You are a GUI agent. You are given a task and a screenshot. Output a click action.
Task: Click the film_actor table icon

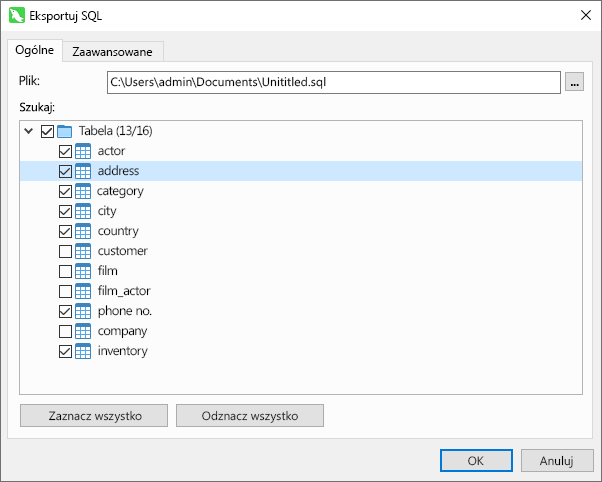(83, 291)
